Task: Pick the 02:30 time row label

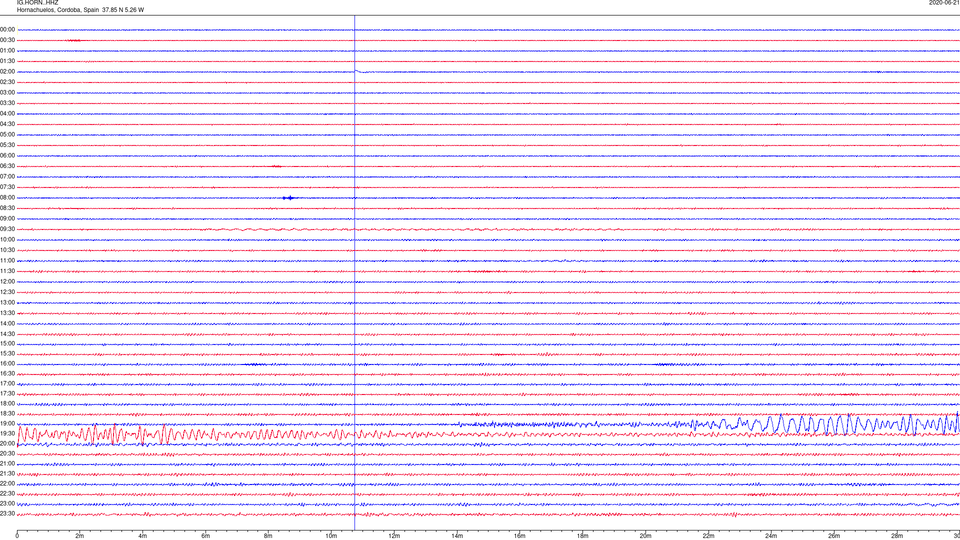Action: coord(7,82)
